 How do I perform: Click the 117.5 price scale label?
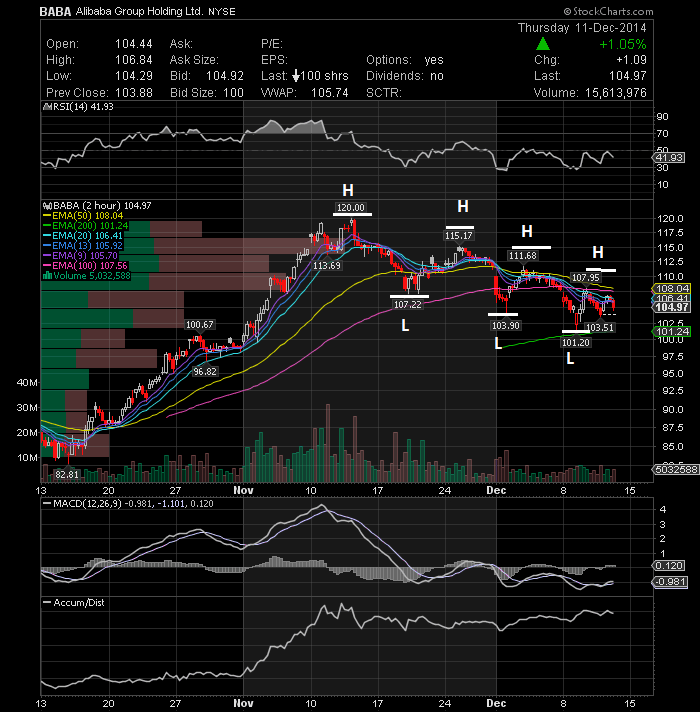670,233
